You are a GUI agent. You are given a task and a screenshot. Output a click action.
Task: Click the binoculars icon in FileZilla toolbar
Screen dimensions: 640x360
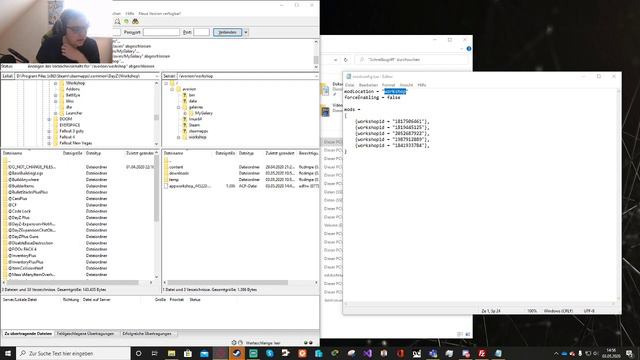[x=135, y=21]
